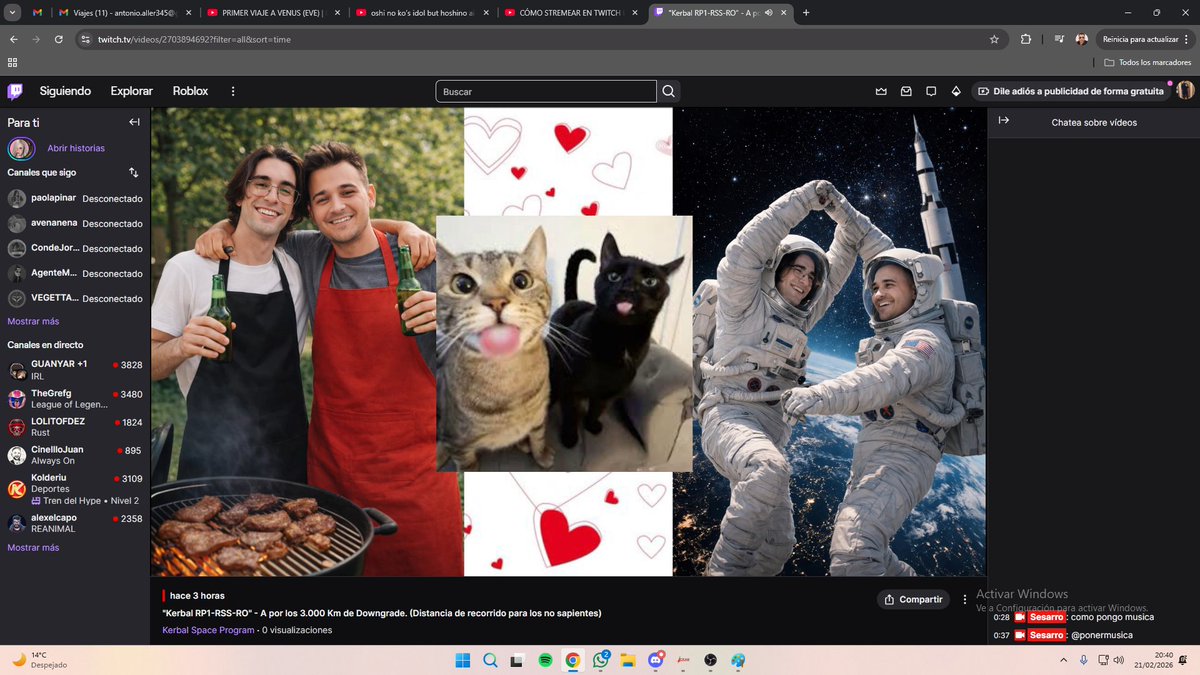Bookmark this page with star icon
This screenshot has height=675, width=1200.
[994, 39]
